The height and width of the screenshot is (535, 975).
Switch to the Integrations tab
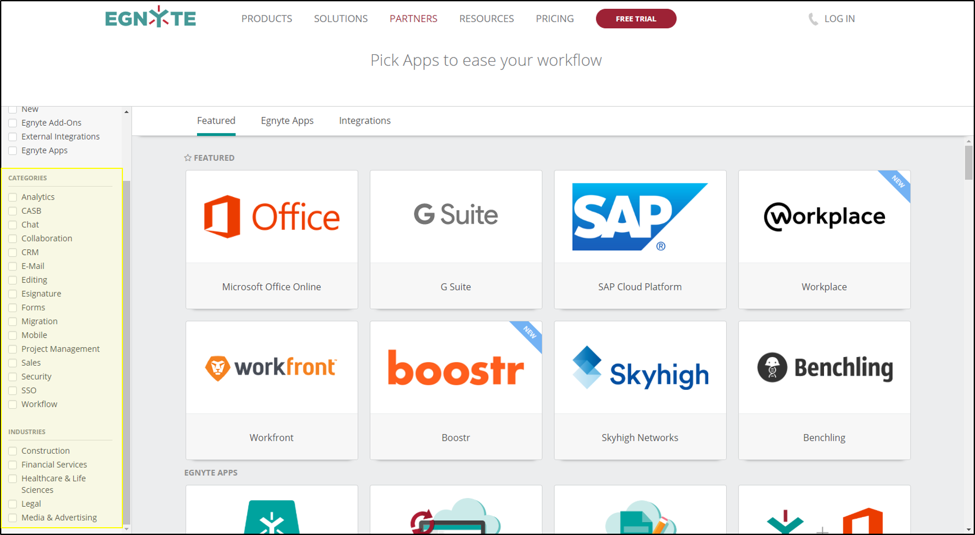coord(364,121)
